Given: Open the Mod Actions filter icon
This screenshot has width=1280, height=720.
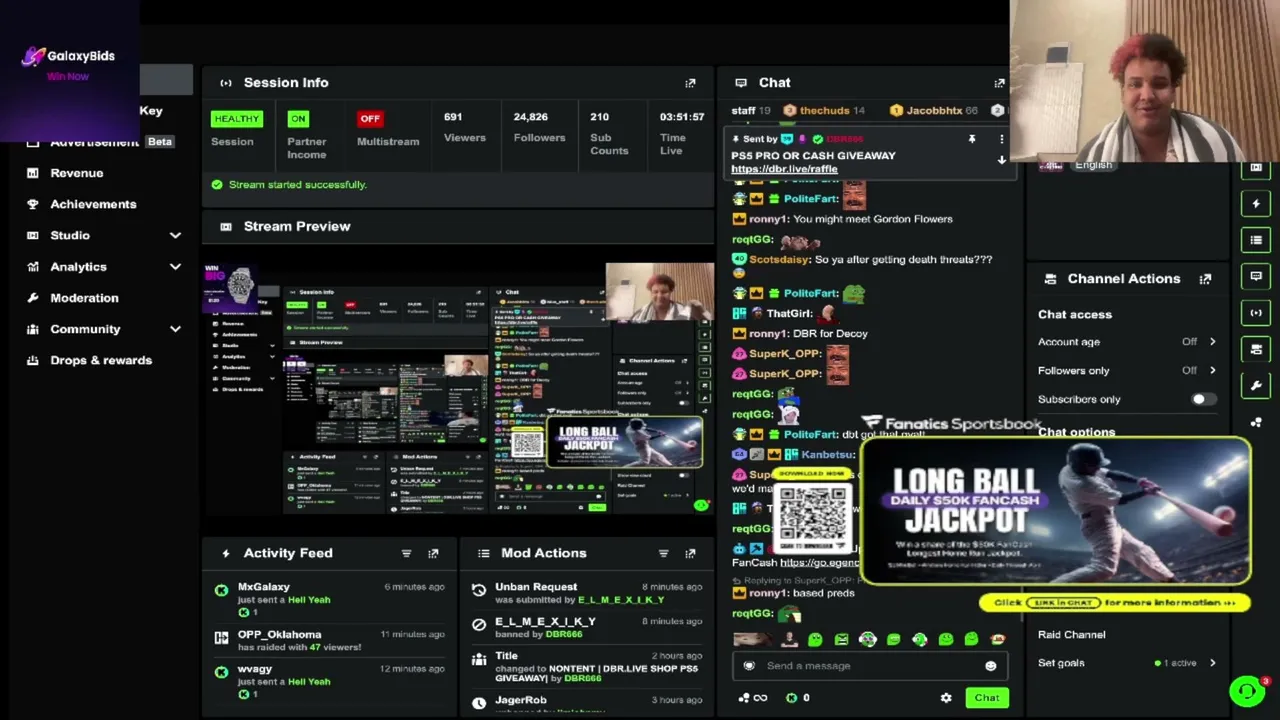Looking at the screenshot, I should click(663, 553).
